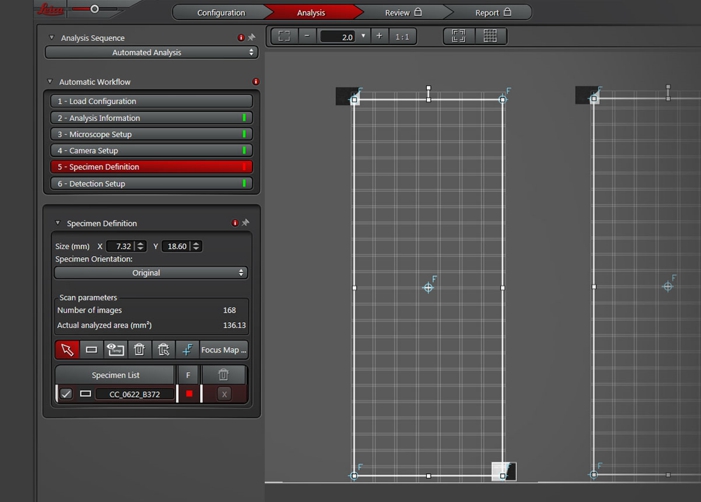Toggle the red focus indicator for CC_0622_B372
This screenshot has height=502, width=701.
point(189,394)
